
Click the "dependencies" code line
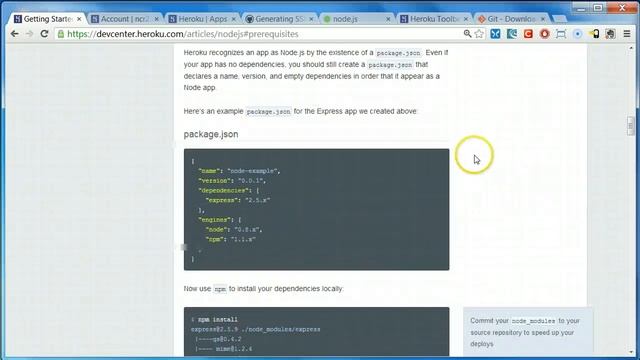pos(229,191)
